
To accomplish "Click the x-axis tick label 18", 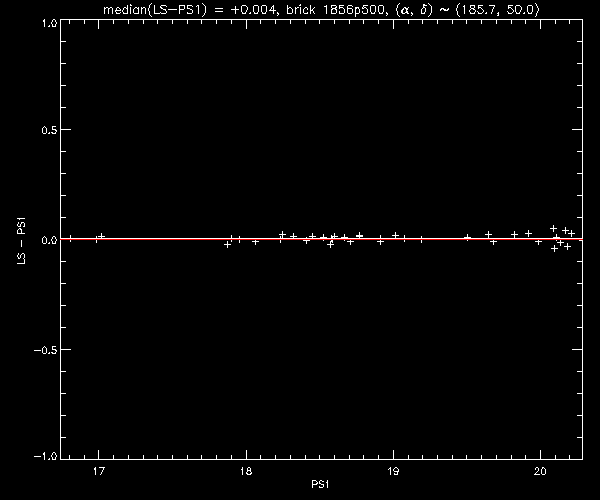I will [x=246, y=471].
